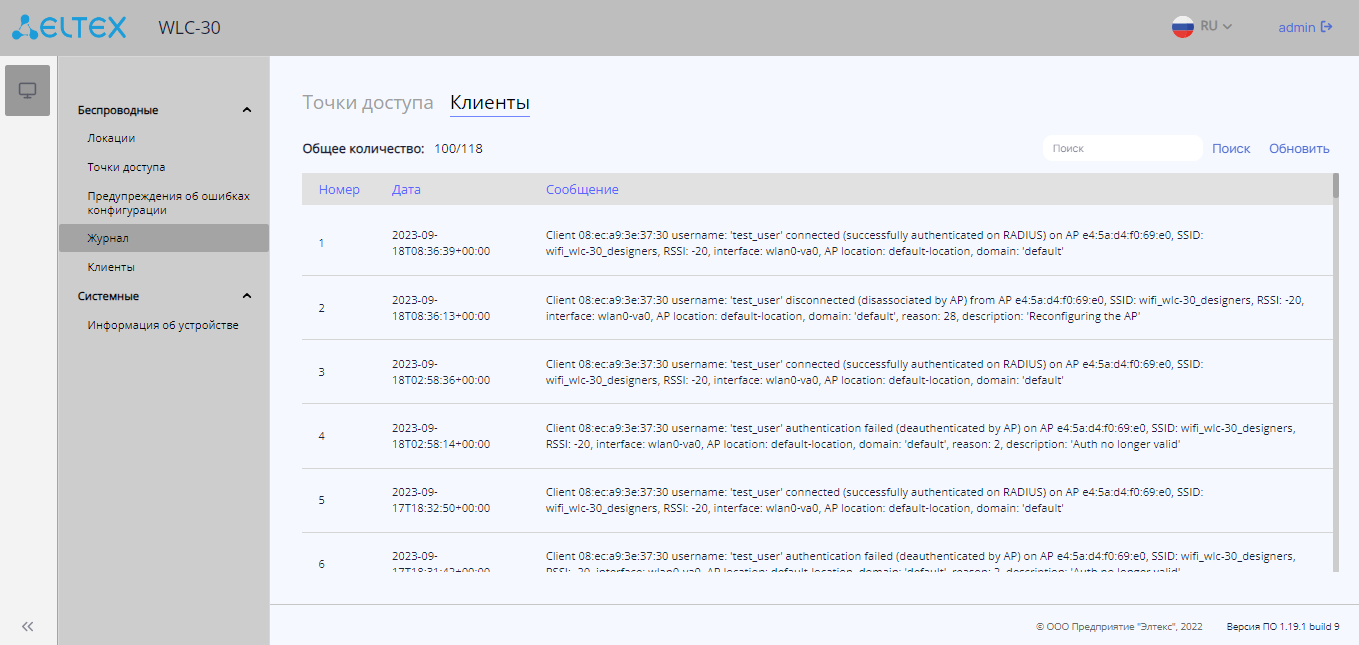Screen dimensions: 1359x645
Task: Click the log table vertical scrollbar
Action: [x=1336, y=372]
